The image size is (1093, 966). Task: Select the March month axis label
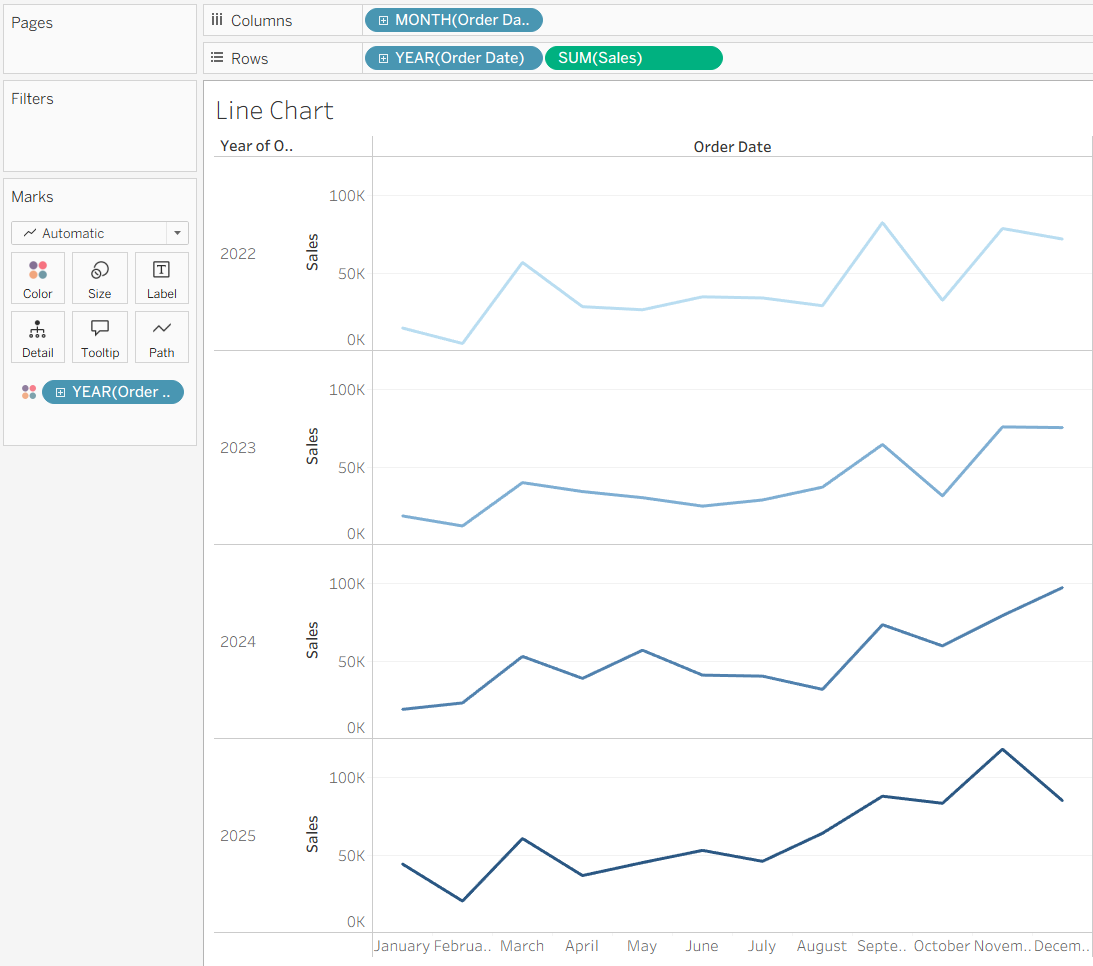[521, 946]
